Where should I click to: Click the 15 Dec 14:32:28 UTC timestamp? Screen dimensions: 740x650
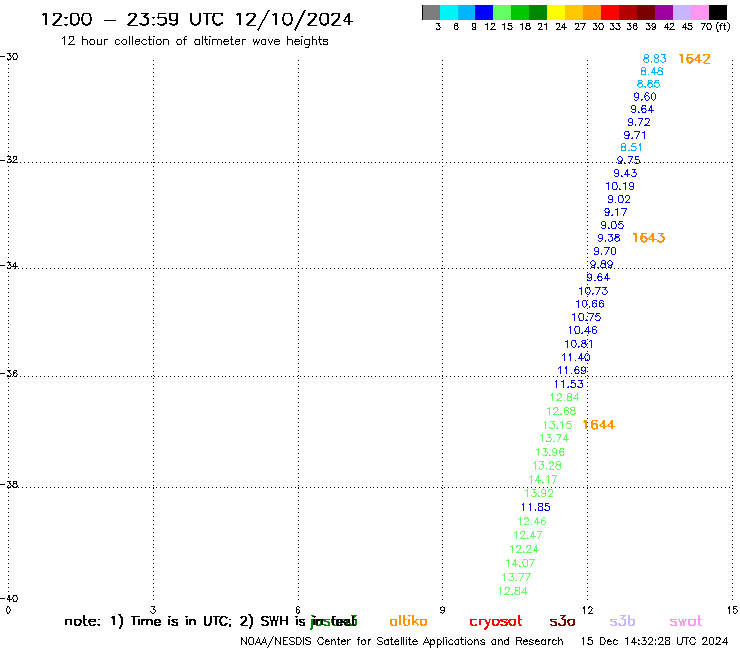click(654, 642)
